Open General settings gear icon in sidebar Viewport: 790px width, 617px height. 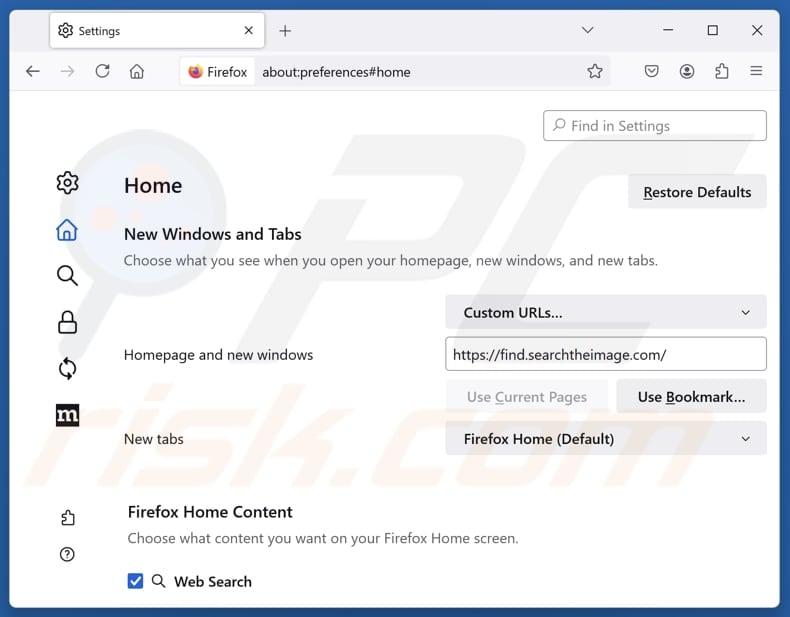click(x=67, y=183)
